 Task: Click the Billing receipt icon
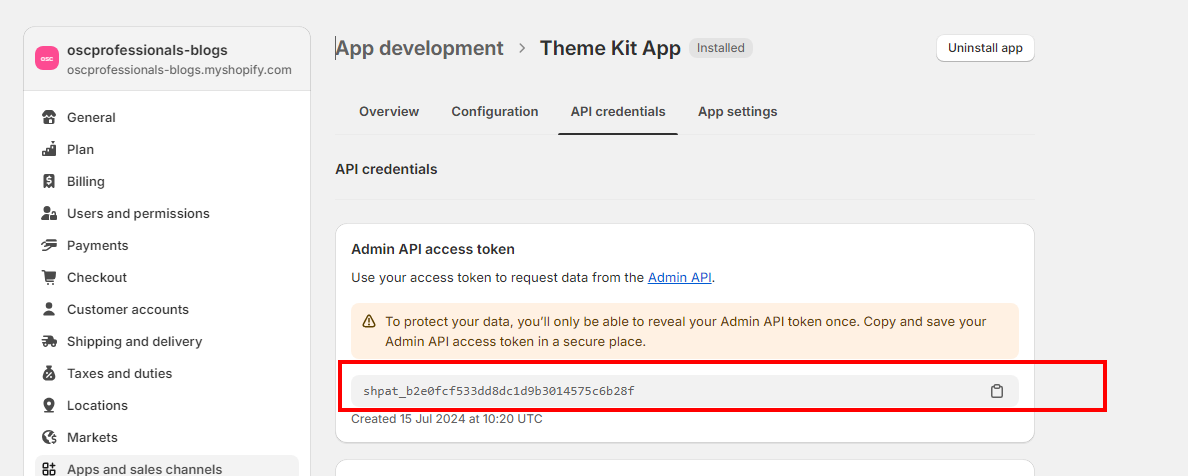(x=49, y=182)
